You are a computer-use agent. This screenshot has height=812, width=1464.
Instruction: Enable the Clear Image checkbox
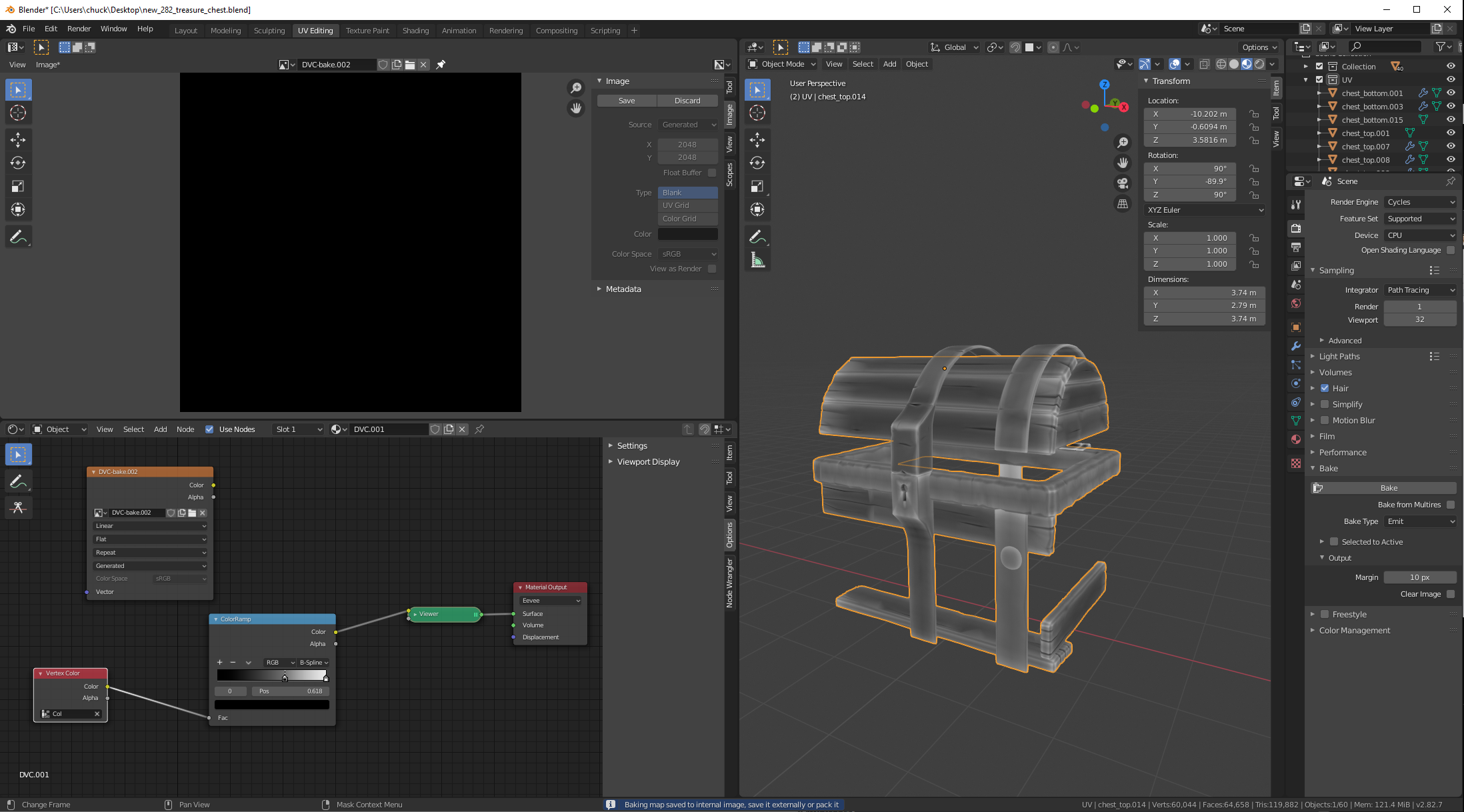coord(1450,594)
